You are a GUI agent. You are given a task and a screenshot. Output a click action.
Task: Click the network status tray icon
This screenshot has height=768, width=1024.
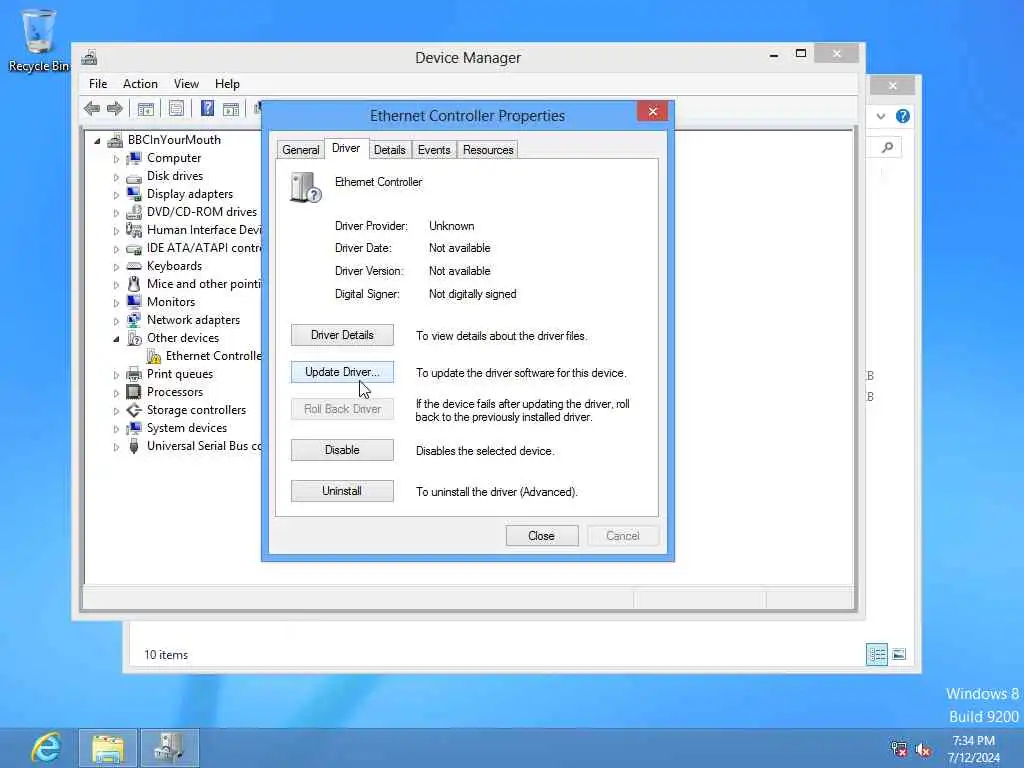click(899, 748)
